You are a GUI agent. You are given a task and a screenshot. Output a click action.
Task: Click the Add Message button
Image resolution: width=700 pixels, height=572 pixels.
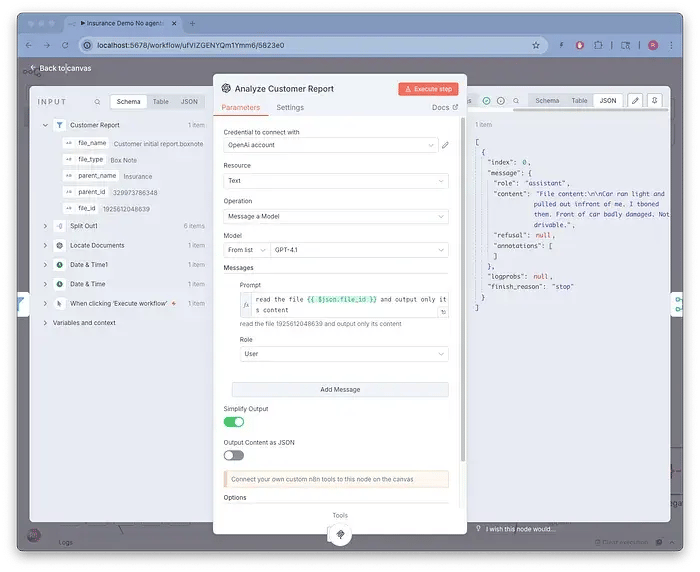[x=340, y=389]
